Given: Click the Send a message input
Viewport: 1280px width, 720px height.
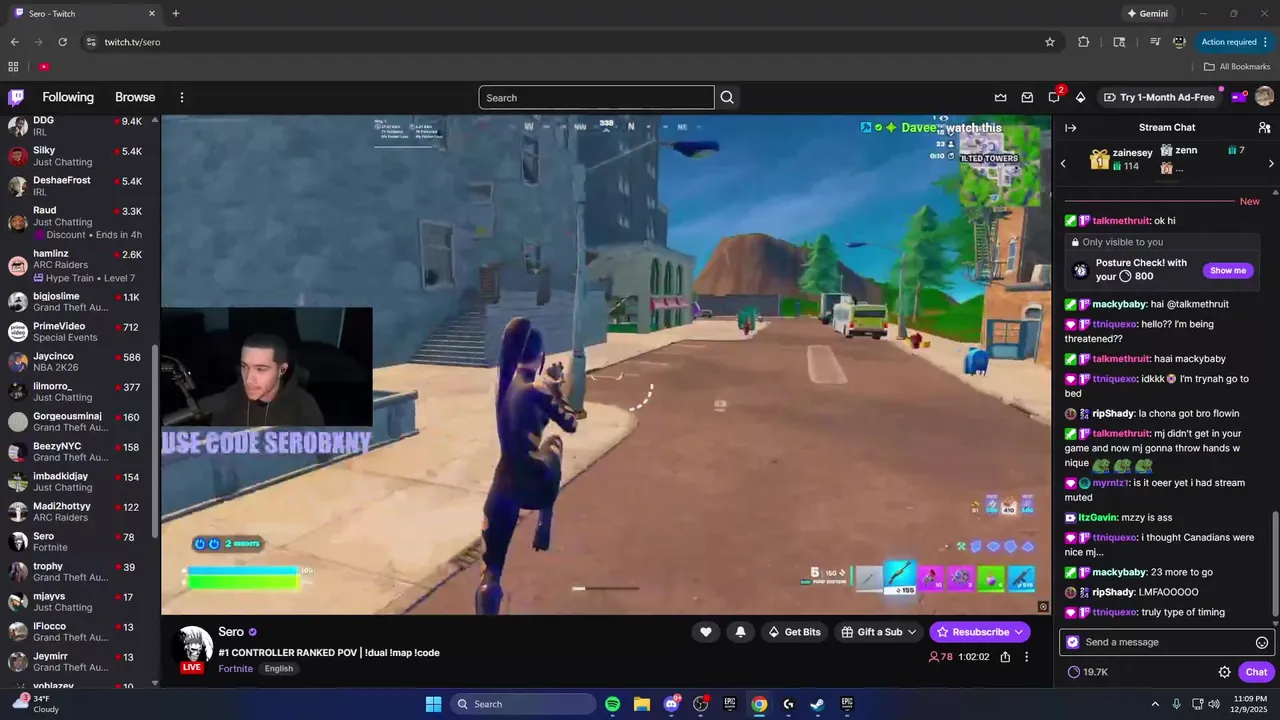Looking at the screenshot, I should [1166, 642].
